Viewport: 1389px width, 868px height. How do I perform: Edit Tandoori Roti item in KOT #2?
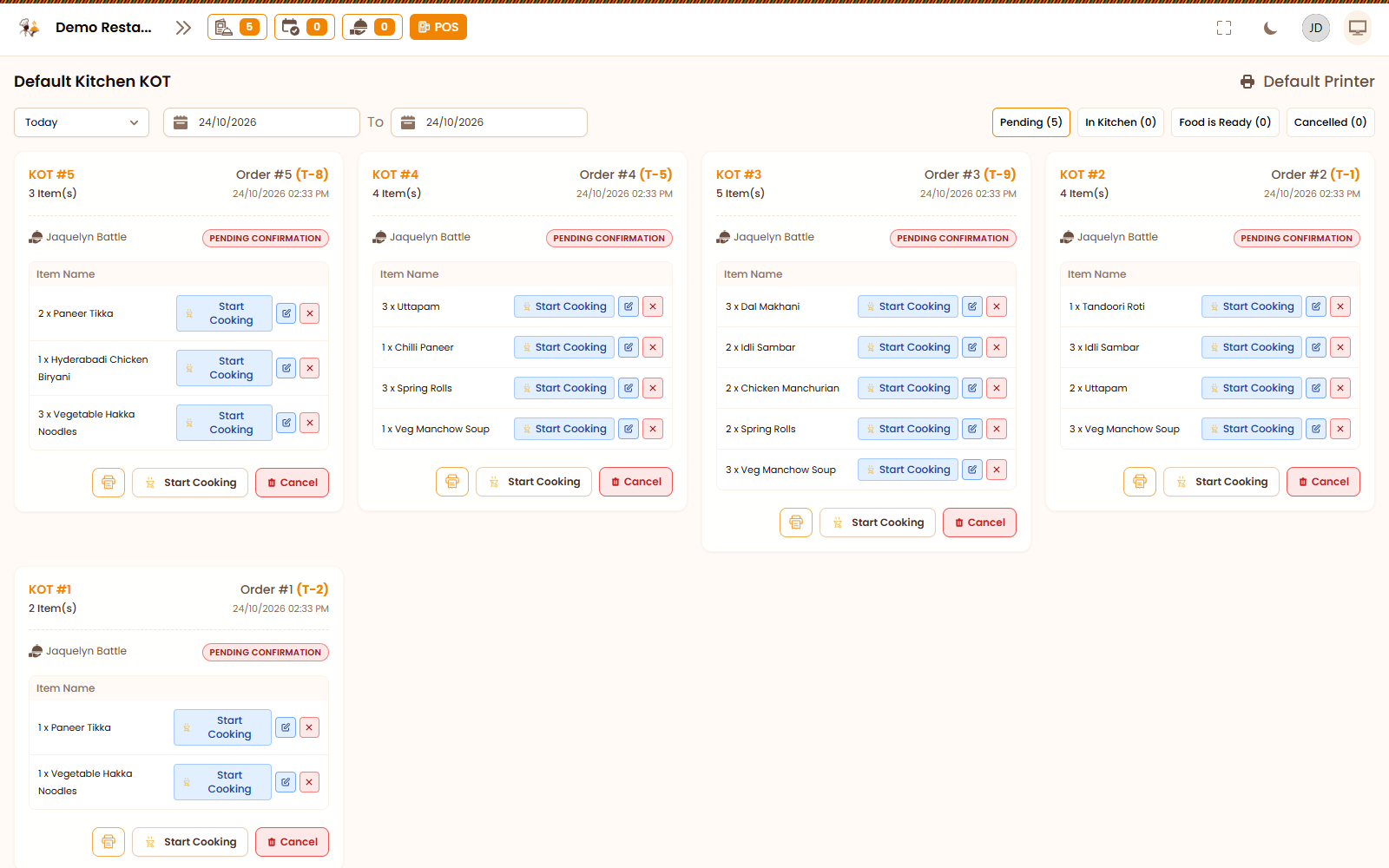pyautogui.click(x=1316, y=306)
